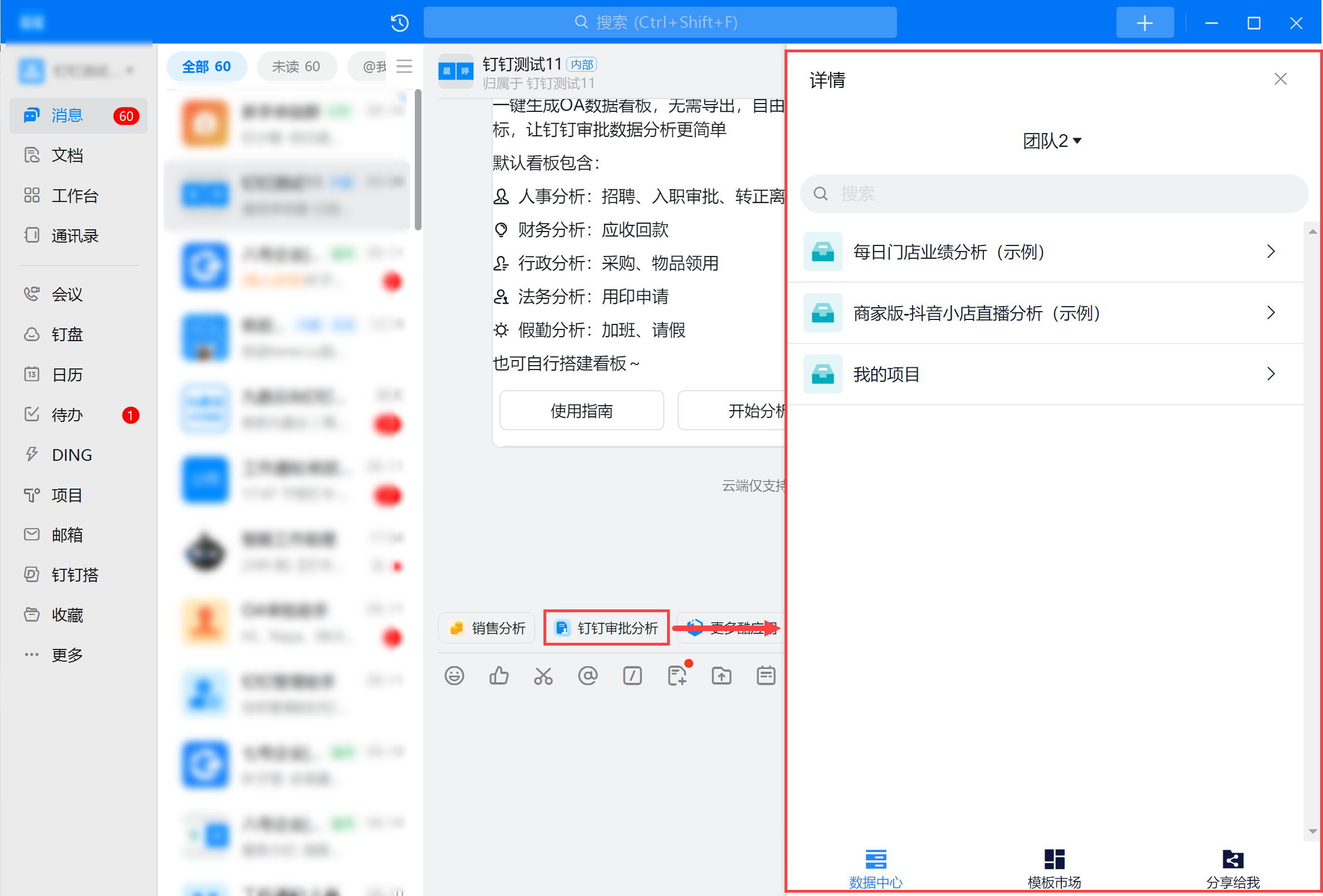This screenshot has width=1323, height=896.
Task: Expand 商家版-抖音小店直播分析（示例） chevron
Action: point(1271,313)
